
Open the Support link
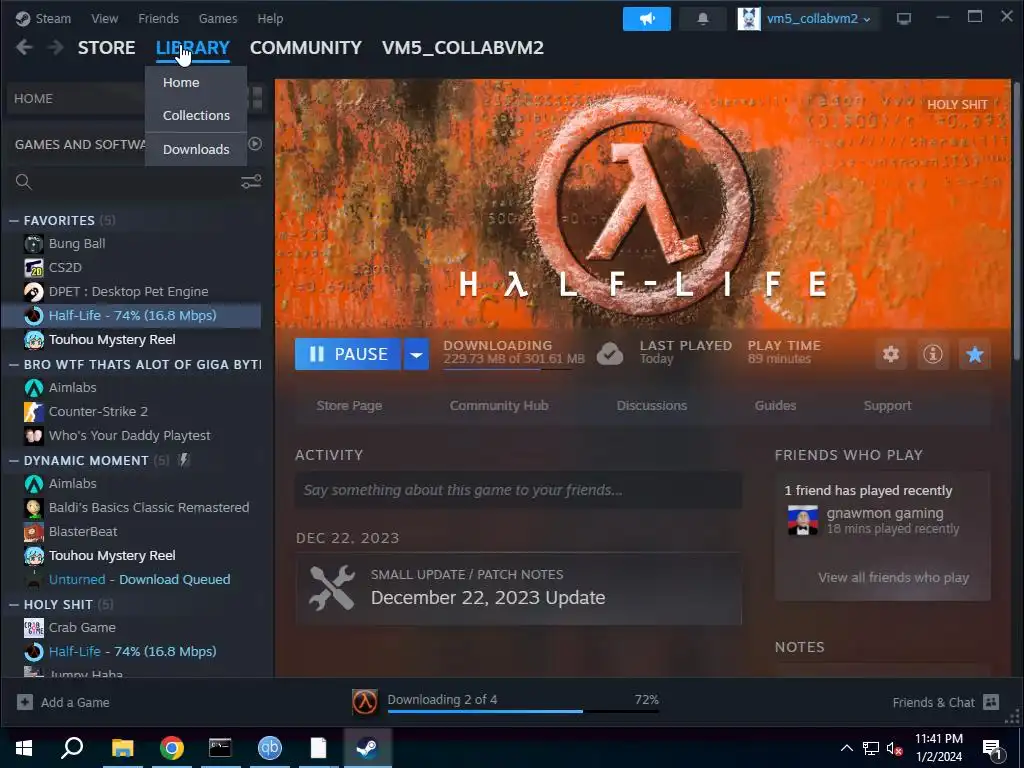[x=888, y=406]
